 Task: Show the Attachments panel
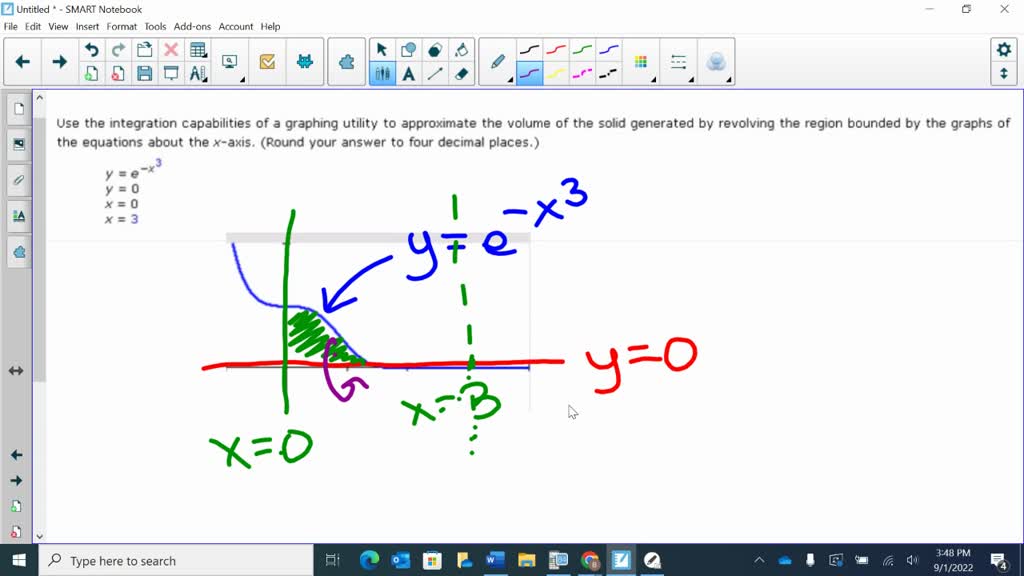click(x=18, y=180)
